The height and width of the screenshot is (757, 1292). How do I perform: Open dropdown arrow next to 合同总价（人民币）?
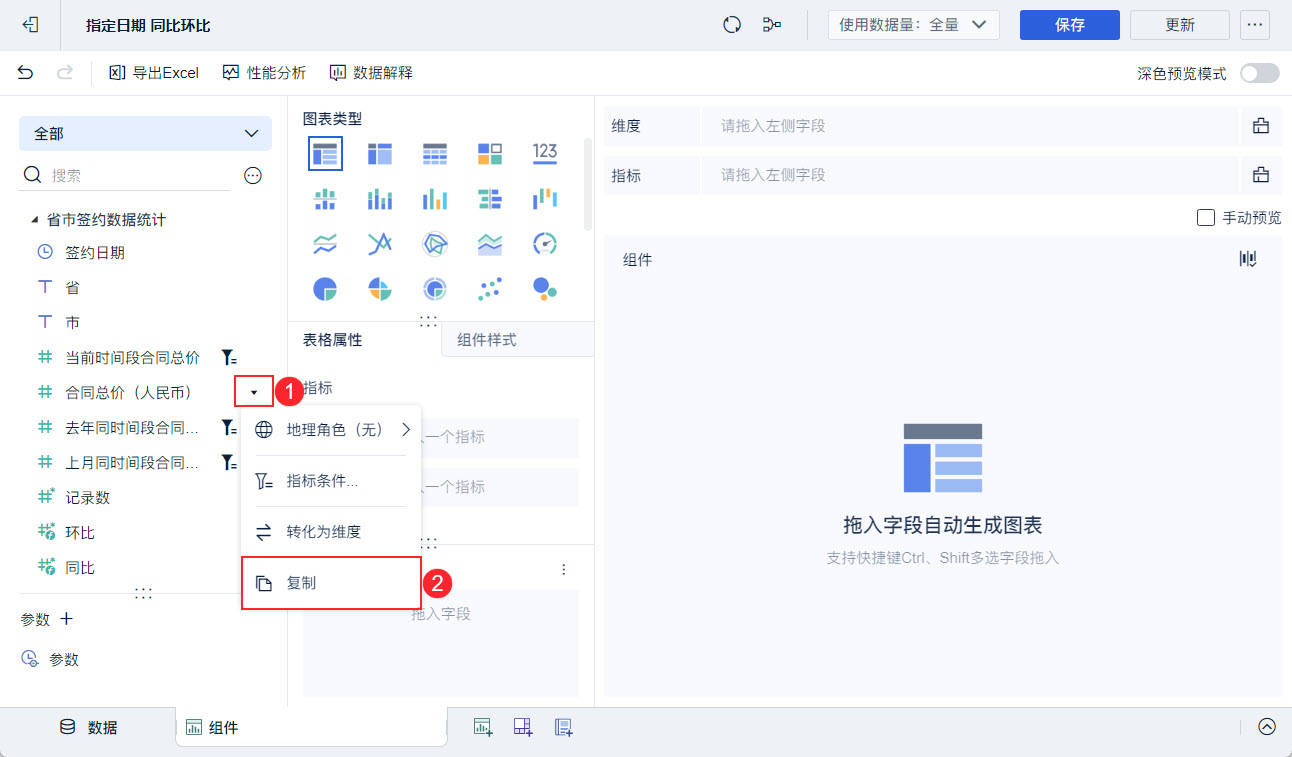(x=254, y=392)
